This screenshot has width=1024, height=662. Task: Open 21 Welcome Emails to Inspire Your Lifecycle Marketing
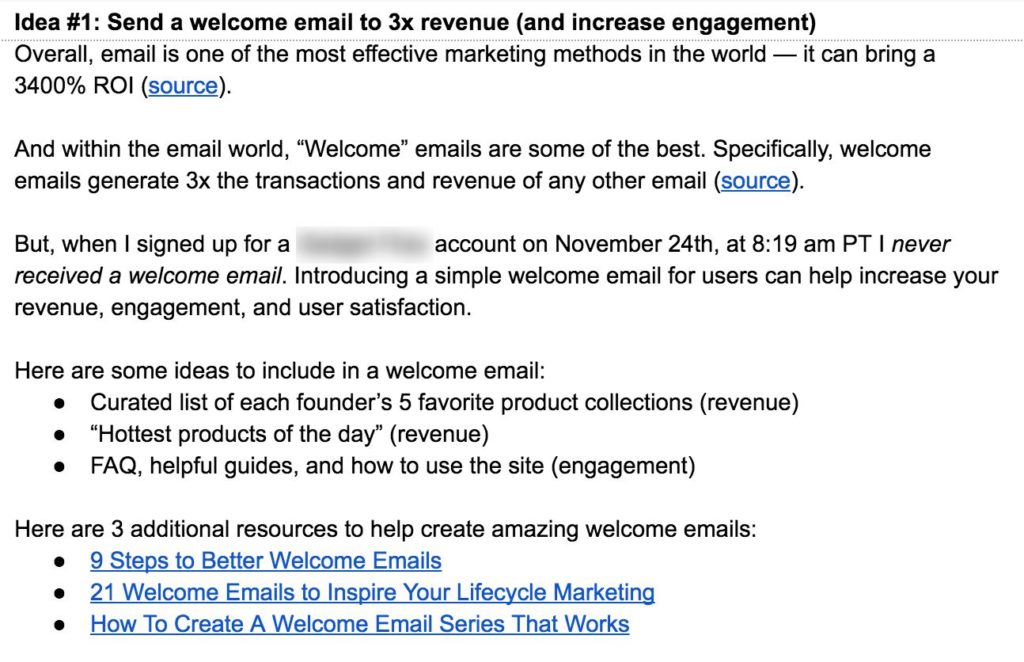372,592
